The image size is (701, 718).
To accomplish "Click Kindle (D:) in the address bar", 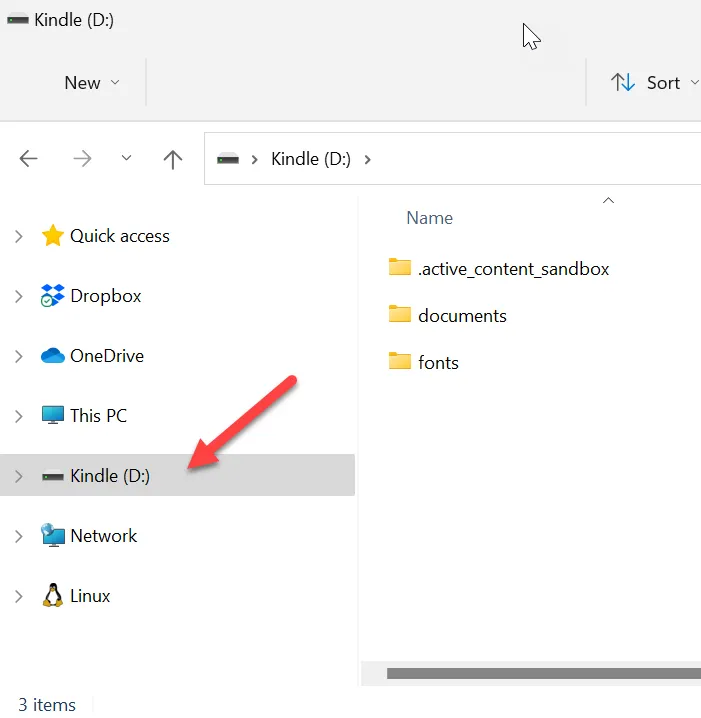I will tap(311, 159).
